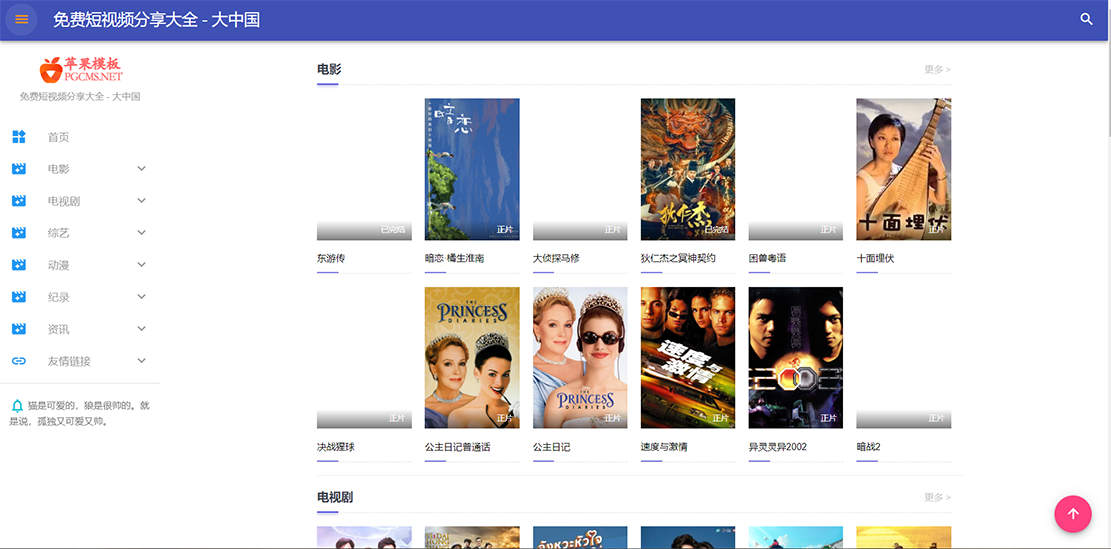Open the hamburger menu in header
The image size is (1111, 549).
point(21,20)
